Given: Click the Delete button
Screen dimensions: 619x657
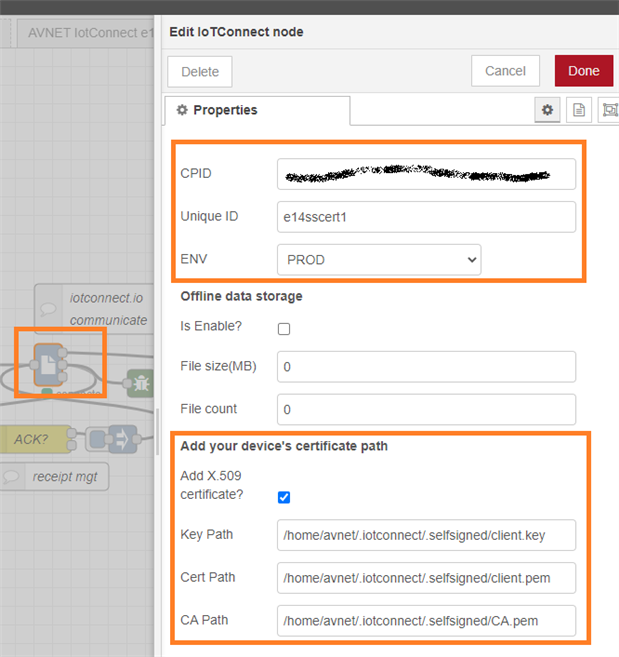Looking at the screenshot, I should (x=200, y=72).
